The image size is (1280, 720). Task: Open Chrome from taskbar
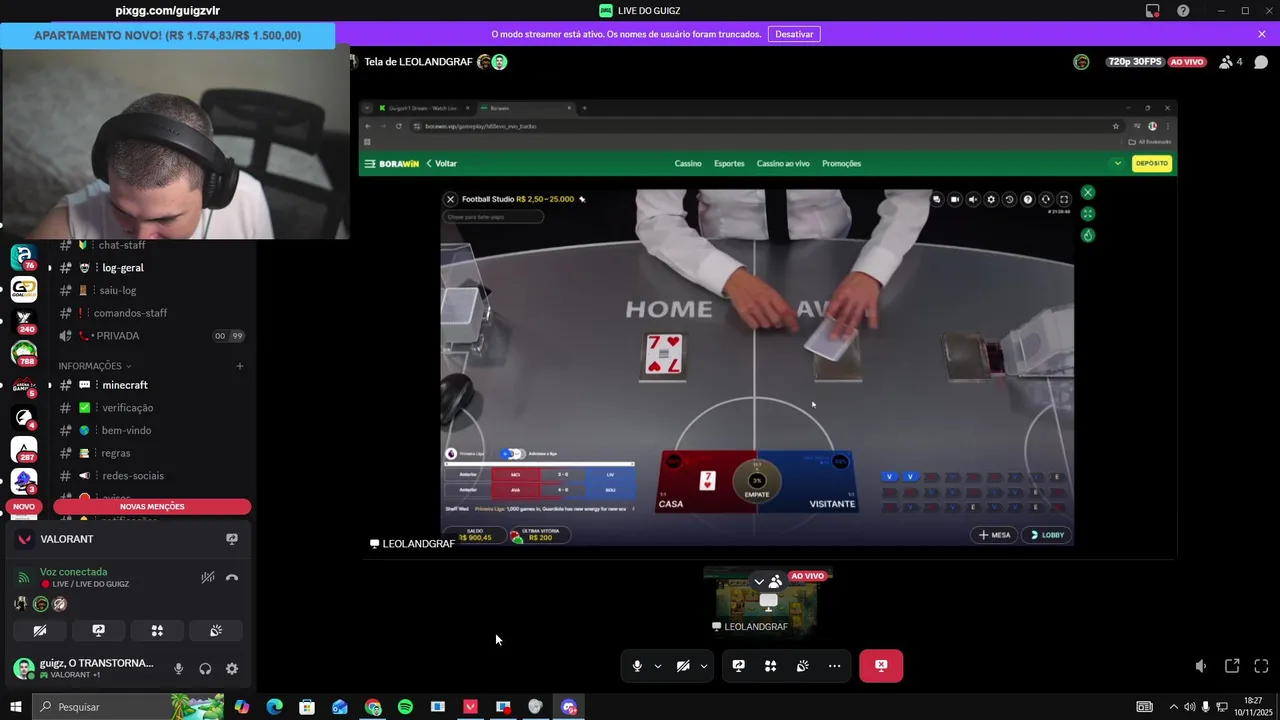(373, 707)
